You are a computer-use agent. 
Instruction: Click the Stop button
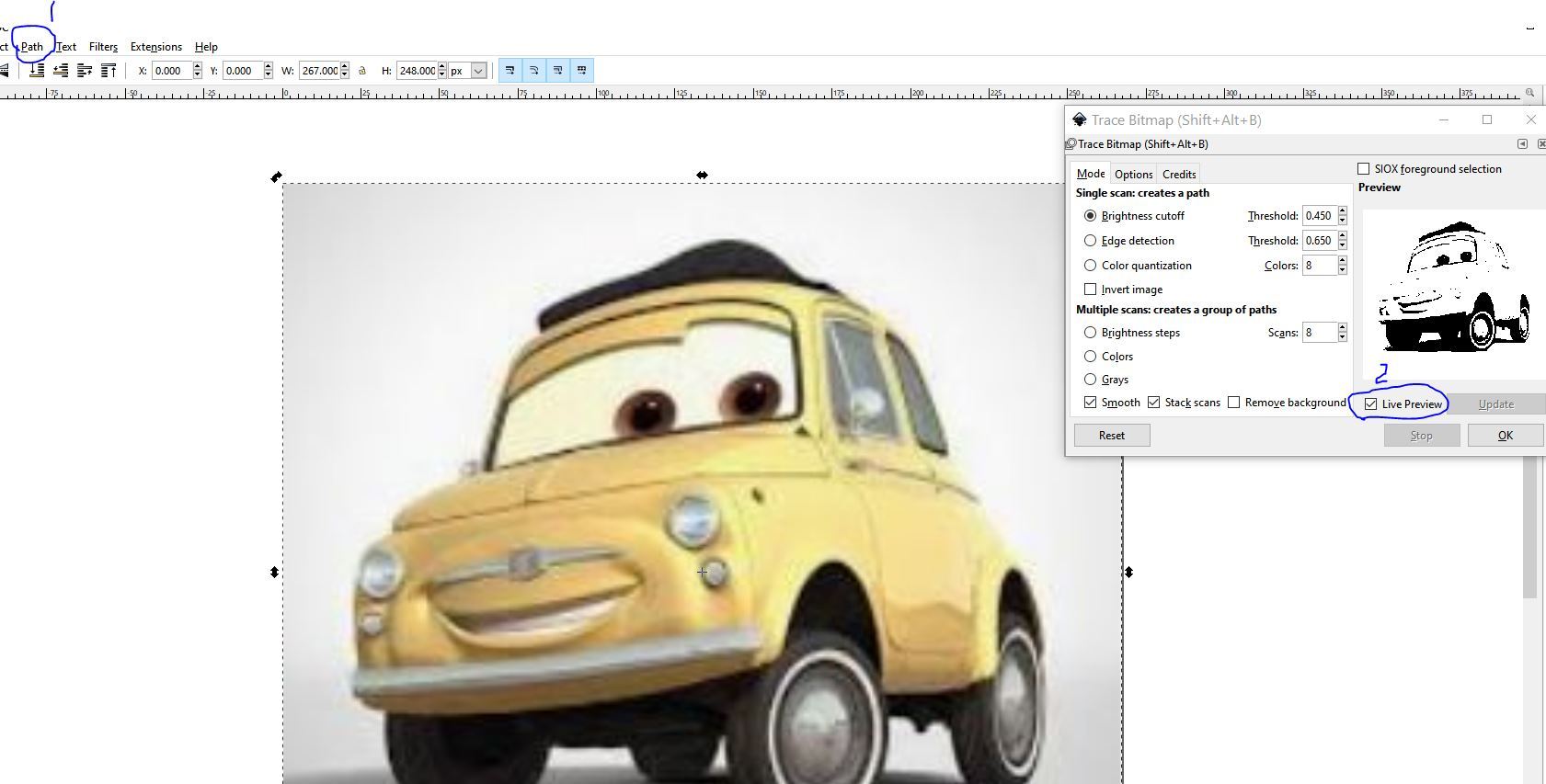tap(1422, 436)
